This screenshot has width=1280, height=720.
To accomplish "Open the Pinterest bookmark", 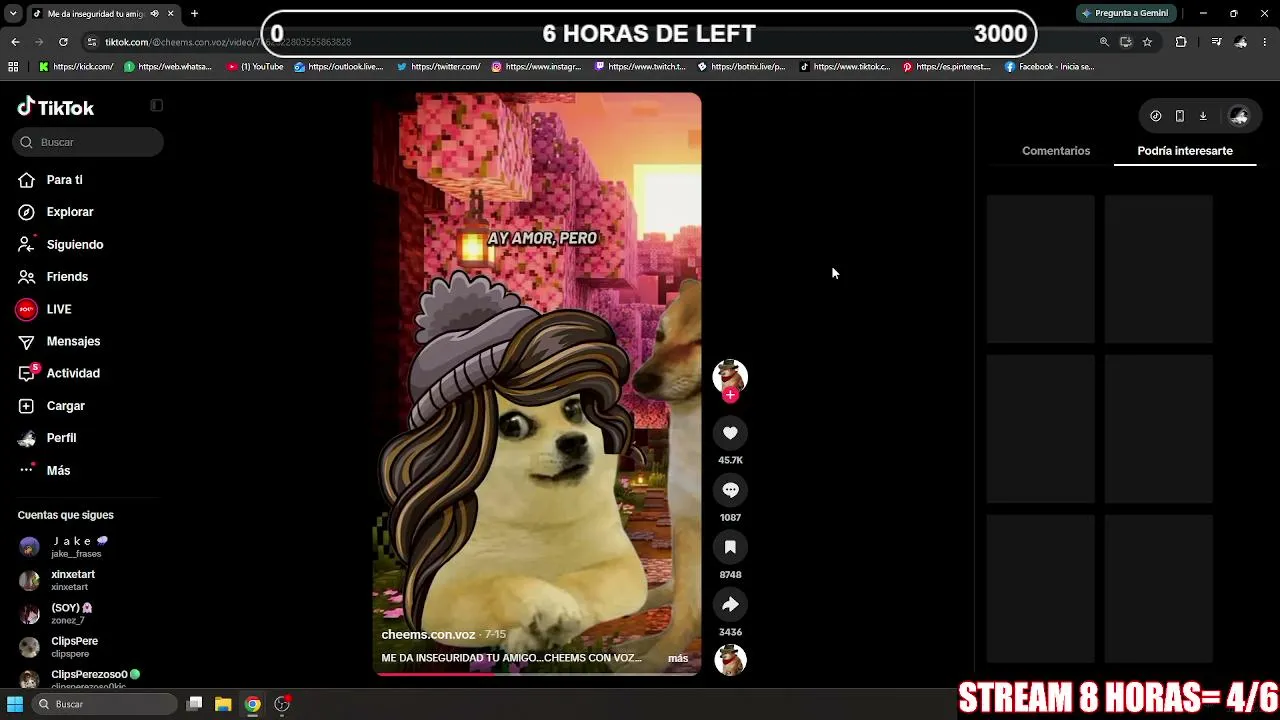I will click(x=946, y=67).
